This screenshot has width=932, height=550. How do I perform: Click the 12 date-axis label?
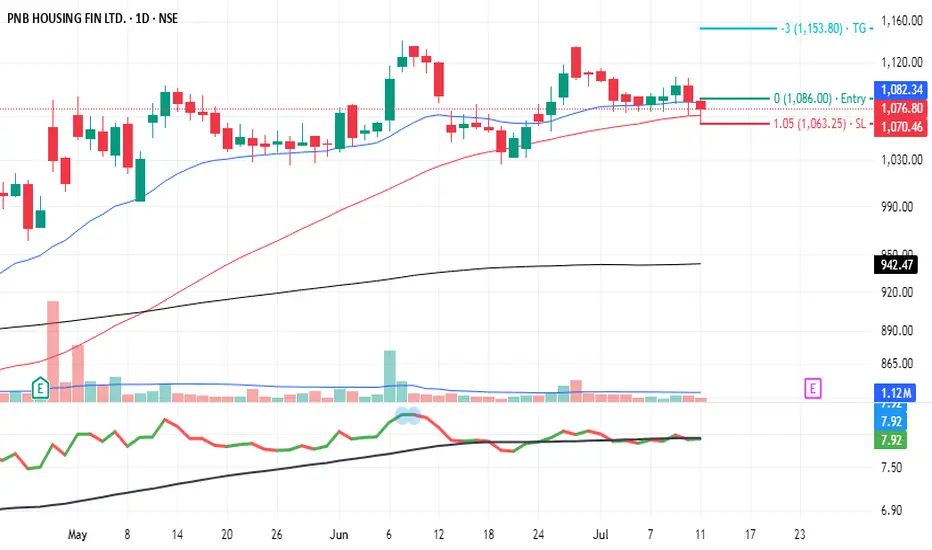[439, 535]
